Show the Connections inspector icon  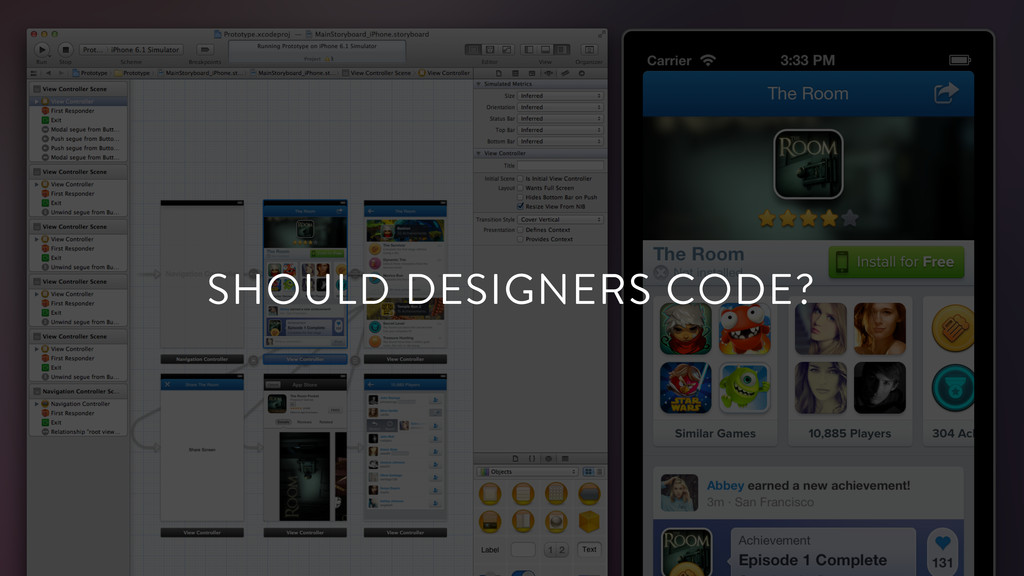(581, 73)
